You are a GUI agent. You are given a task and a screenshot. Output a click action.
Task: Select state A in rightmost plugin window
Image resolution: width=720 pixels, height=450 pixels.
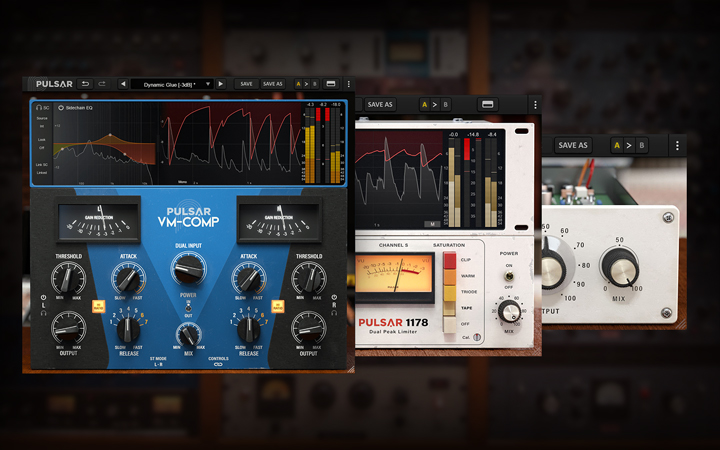point(617,145)
